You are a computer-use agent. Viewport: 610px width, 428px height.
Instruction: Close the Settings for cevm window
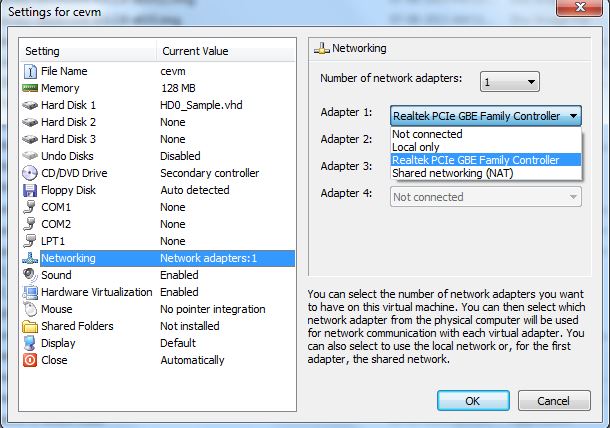point(580,7)
